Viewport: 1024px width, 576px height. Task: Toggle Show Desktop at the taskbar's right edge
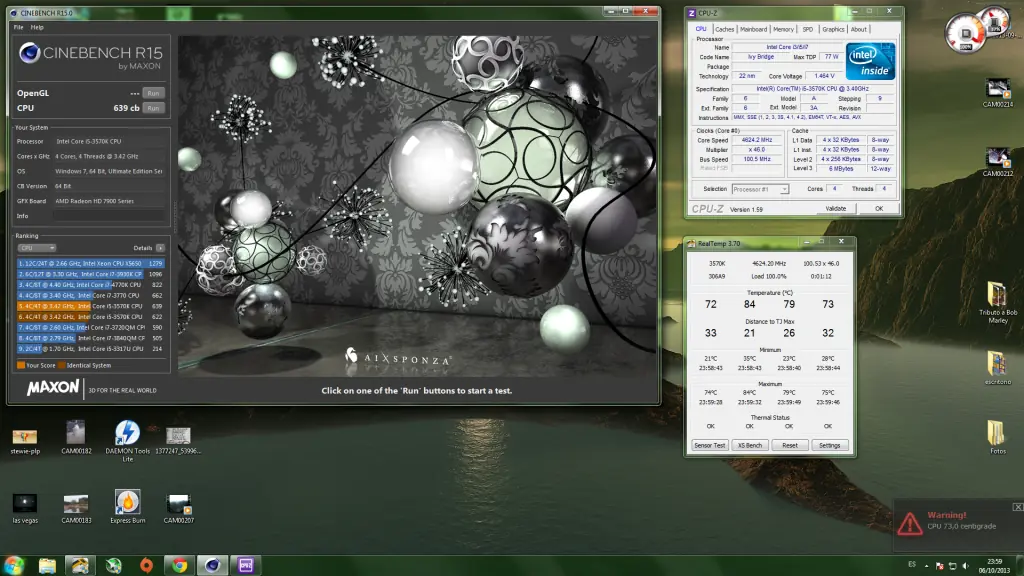click(1020, 566)
